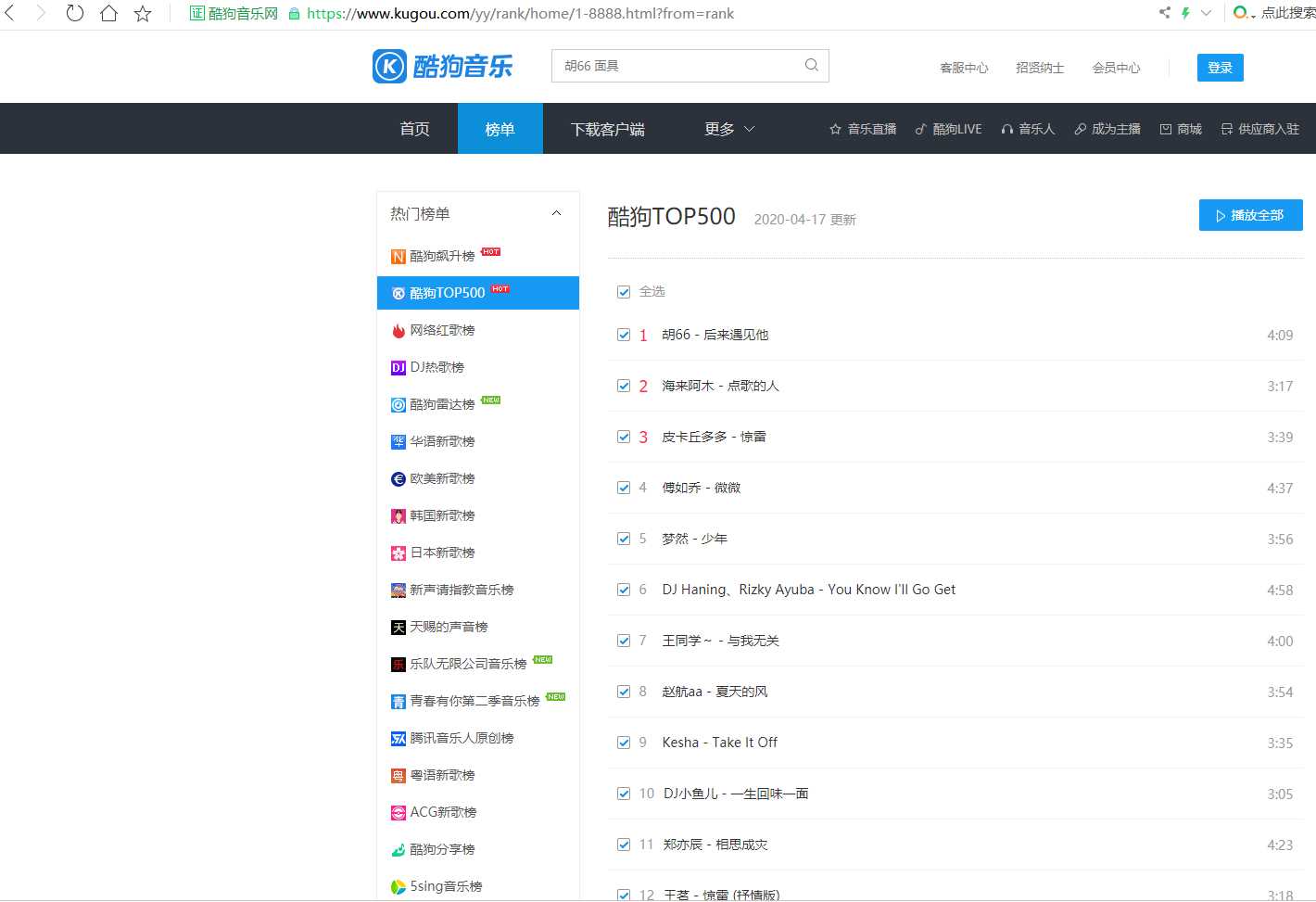Click the 播放全部 play all button
The image size is (1316, 902).
coord(1250,215)
